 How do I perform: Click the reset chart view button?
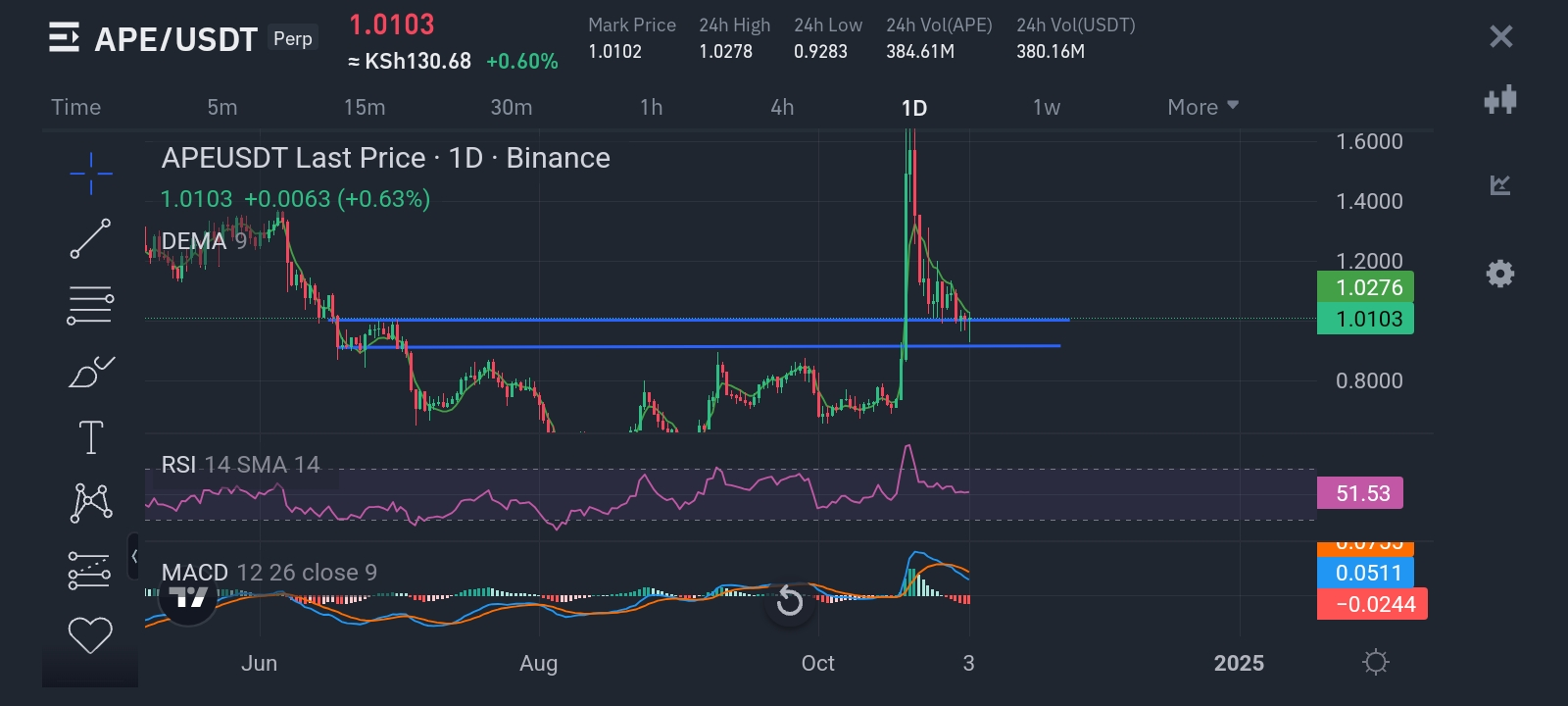pyautogui.click(x=789, y=601)
